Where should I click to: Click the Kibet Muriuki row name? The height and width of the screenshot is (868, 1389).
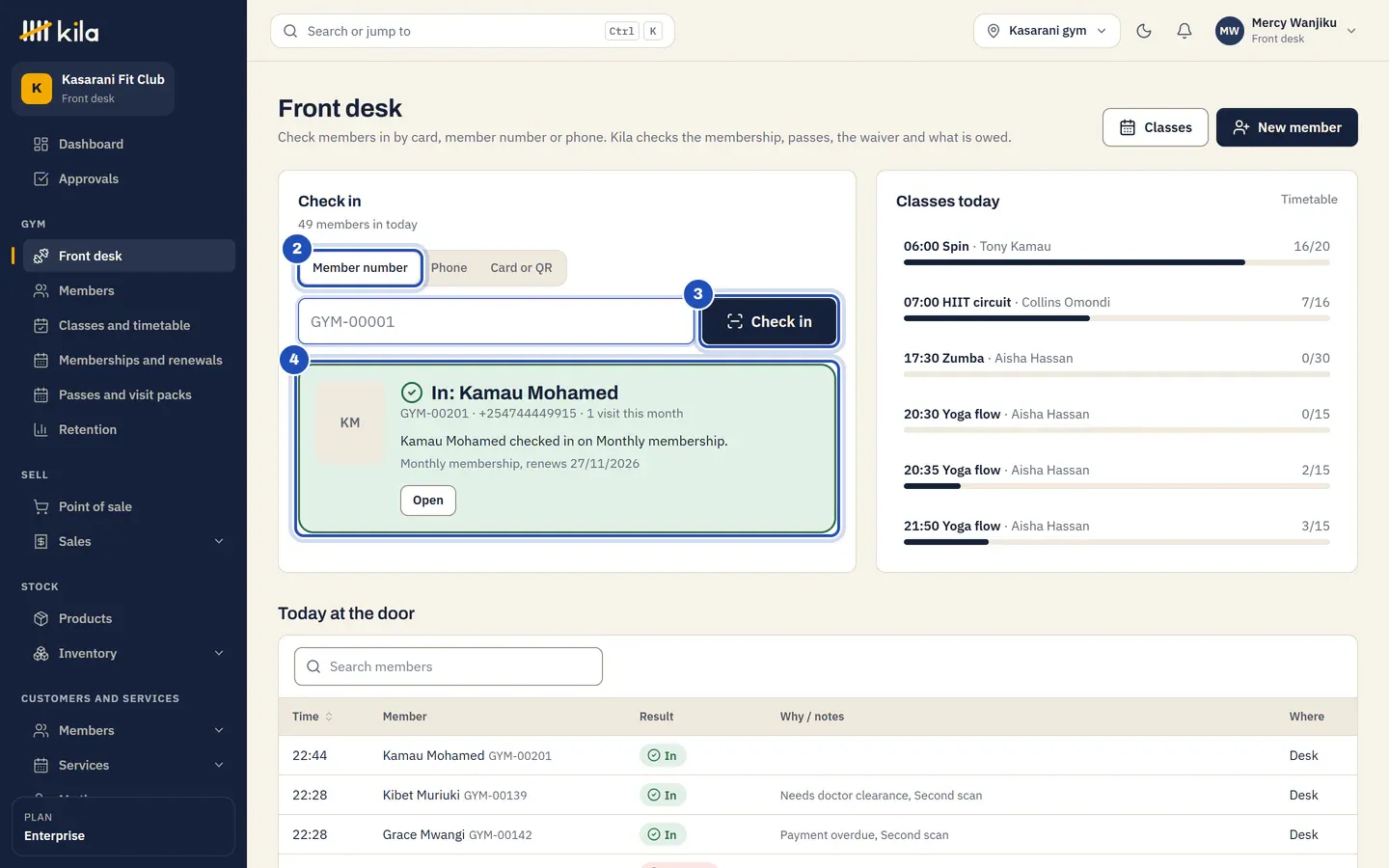click(x=421, y=795)
